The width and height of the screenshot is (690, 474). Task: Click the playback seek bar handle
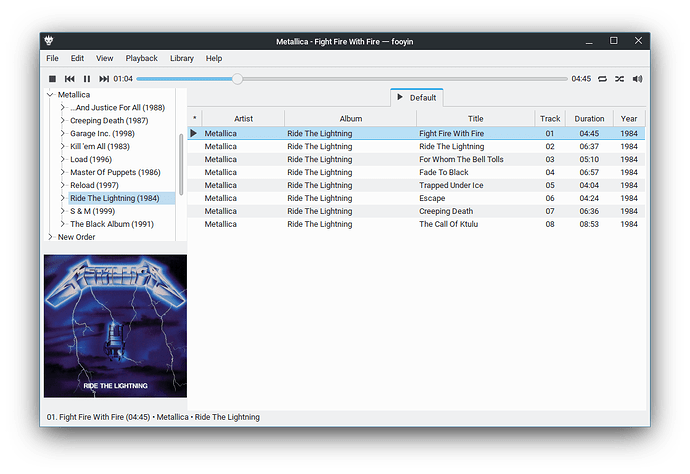point(237,78)
